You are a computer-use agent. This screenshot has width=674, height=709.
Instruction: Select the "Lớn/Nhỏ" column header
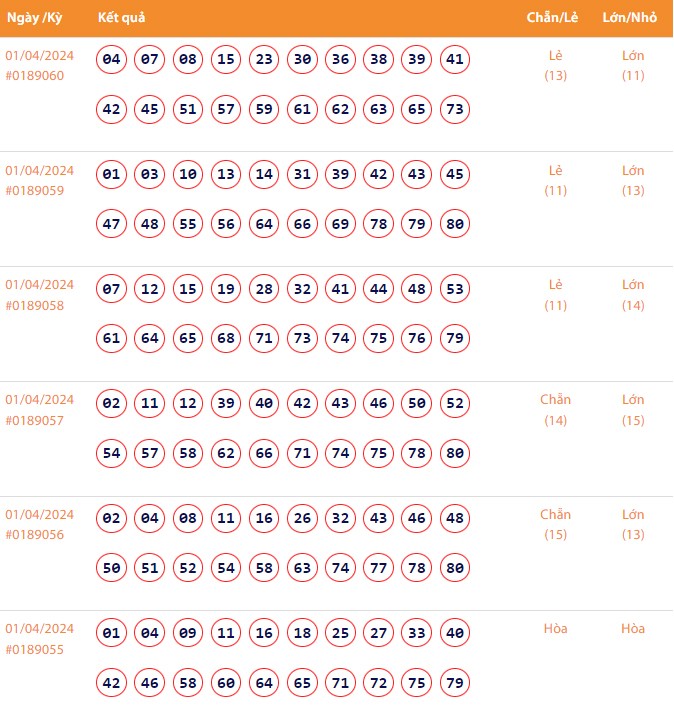pos(630,18)
